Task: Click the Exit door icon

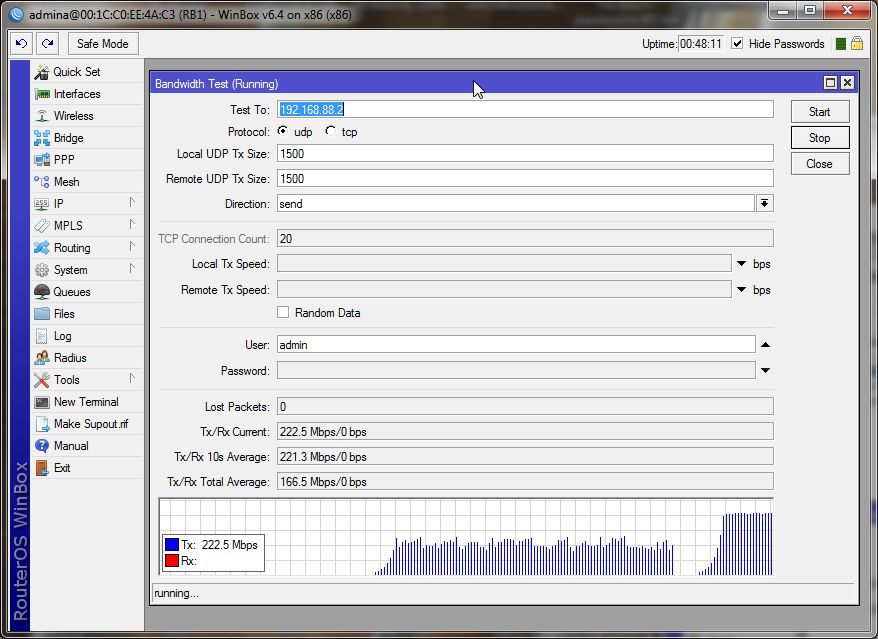Action: pyautogui.click(x=42, y=468)
